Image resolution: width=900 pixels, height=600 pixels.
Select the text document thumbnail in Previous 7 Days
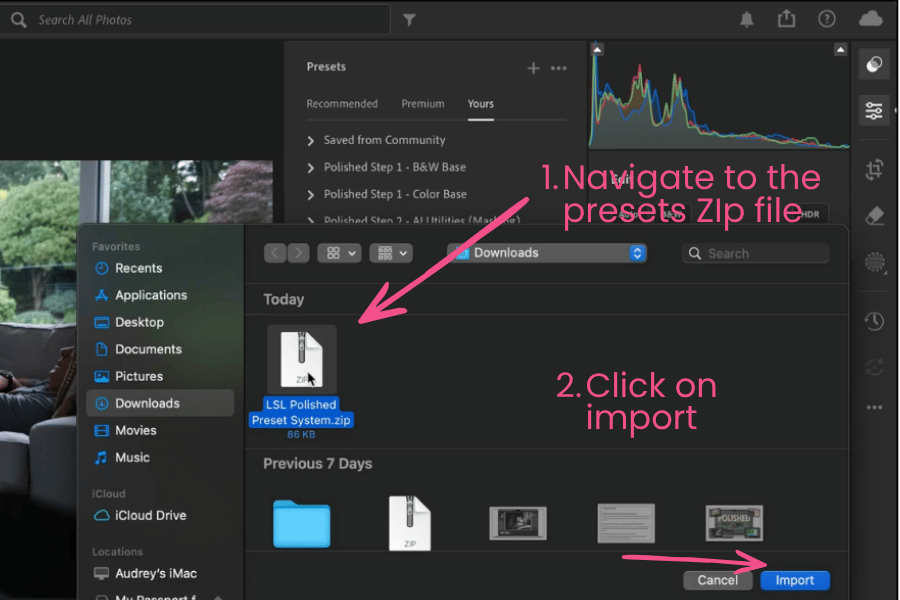pyautogui.click(x=626, y=523)
